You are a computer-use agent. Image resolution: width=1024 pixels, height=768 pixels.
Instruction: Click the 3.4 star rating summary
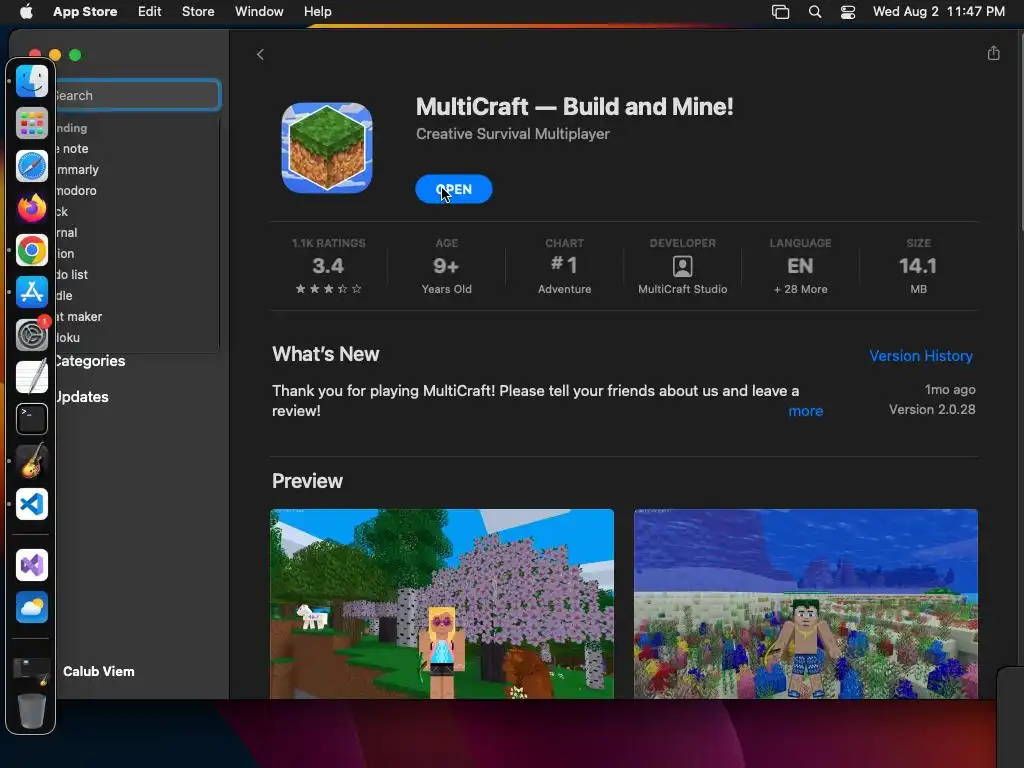(x=328, y=266)
